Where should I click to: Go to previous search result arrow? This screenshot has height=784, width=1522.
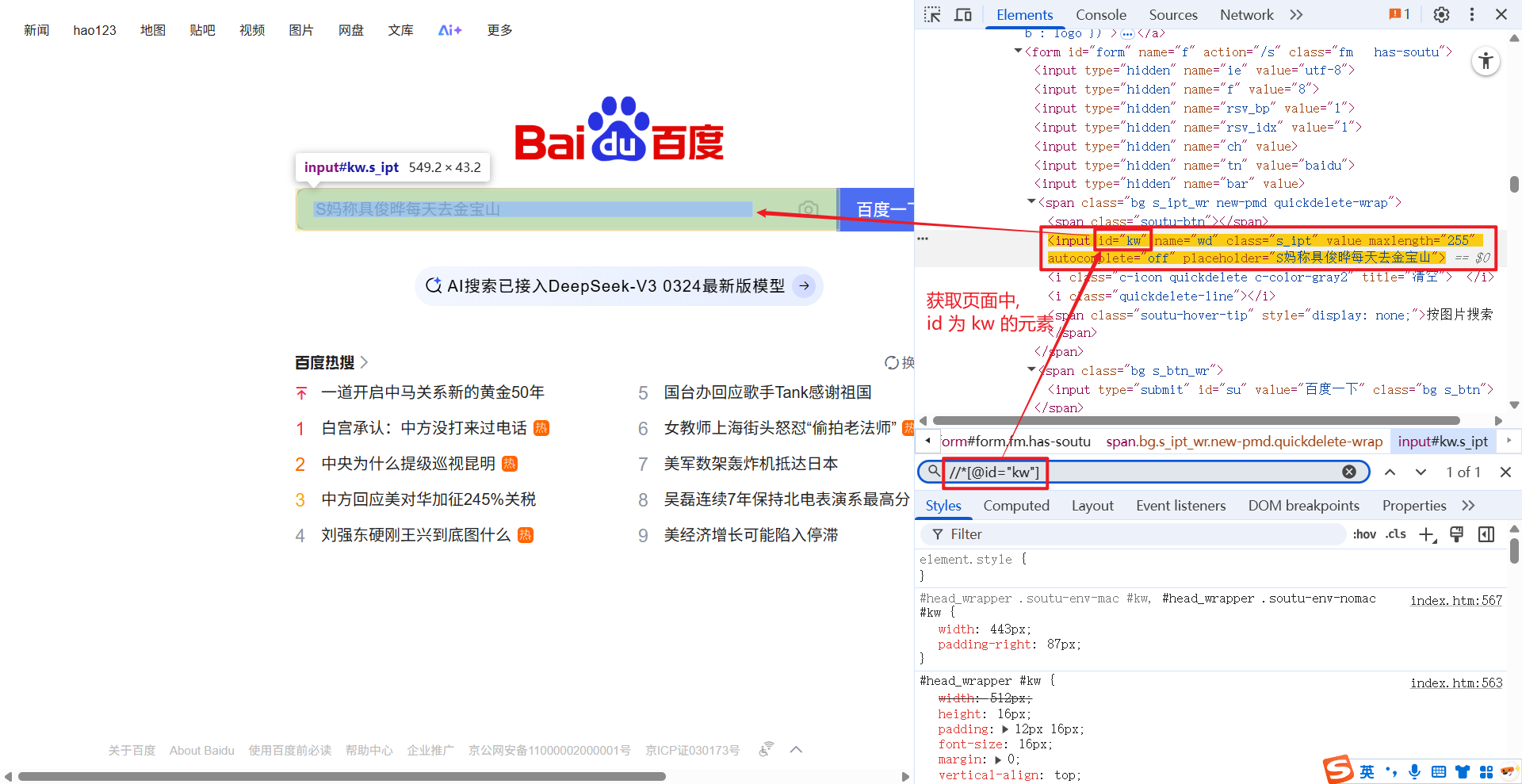click(x=1390, y=472)
